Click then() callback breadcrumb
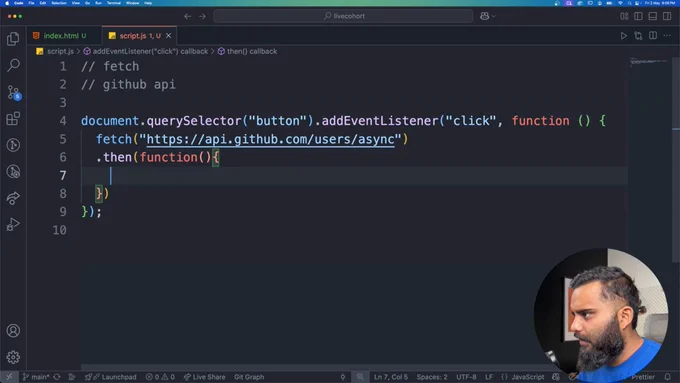The height and width of the screenshot is (383, 680). click(x=252, y=51)
